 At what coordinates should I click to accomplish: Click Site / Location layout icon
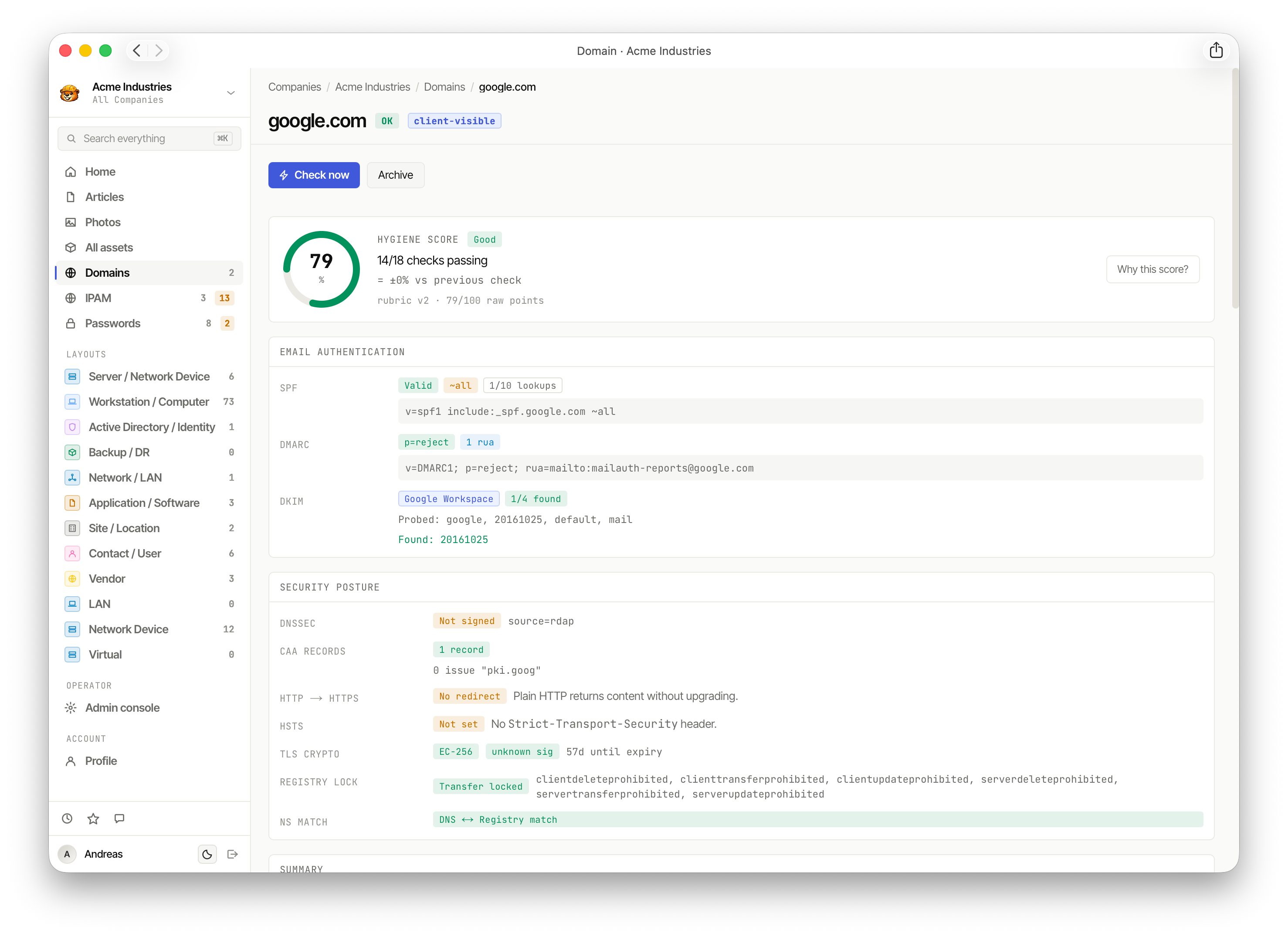coord(72,528)
